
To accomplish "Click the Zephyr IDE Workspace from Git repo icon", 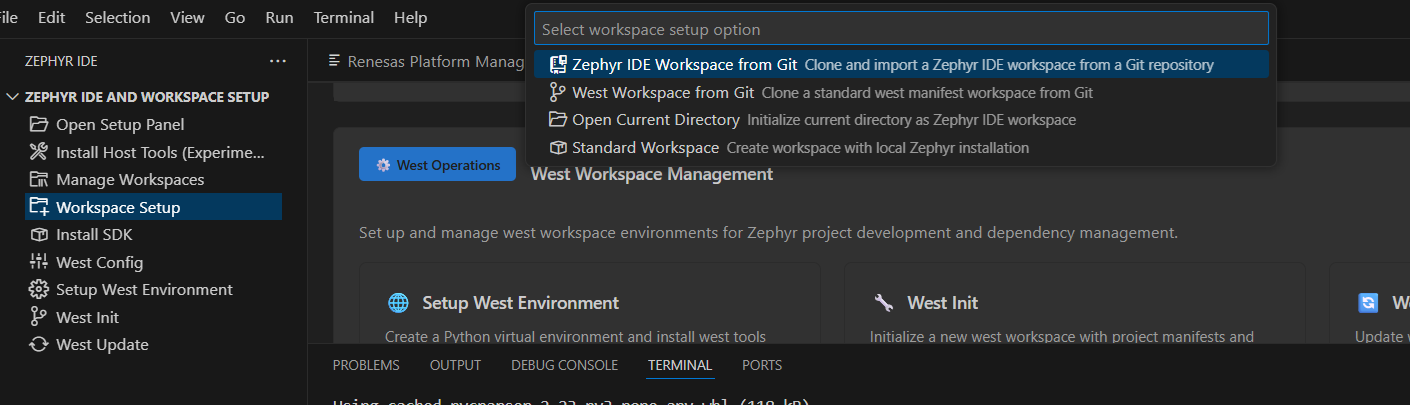I will tap(558, 64).
